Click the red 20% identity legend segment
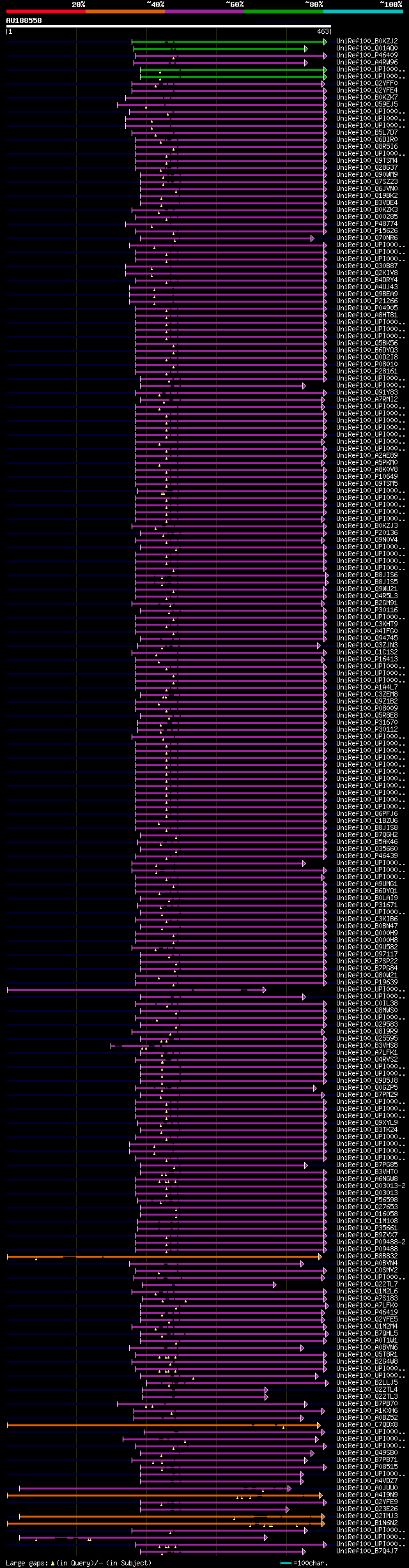This screenshot has width=409, height=1568. tap(46, 11)
